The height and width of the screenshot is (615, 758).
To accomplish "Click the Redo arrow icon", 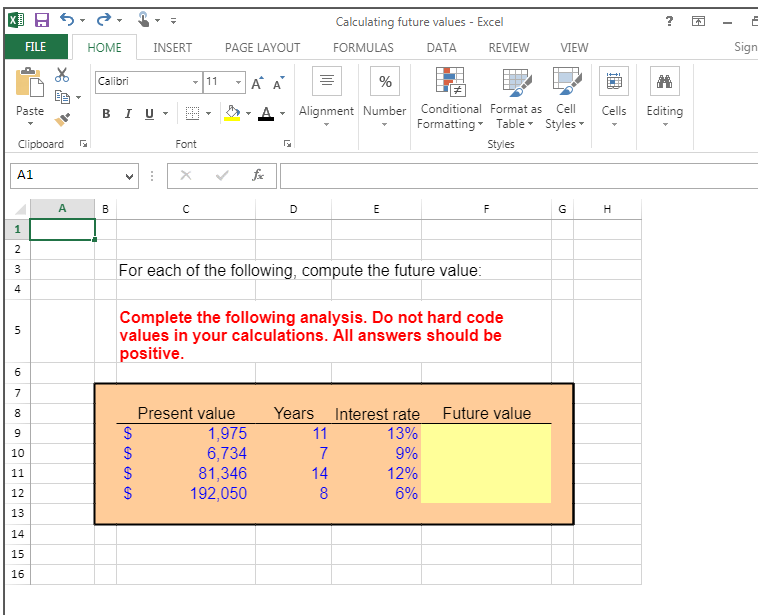I will [x=103, y=20].
